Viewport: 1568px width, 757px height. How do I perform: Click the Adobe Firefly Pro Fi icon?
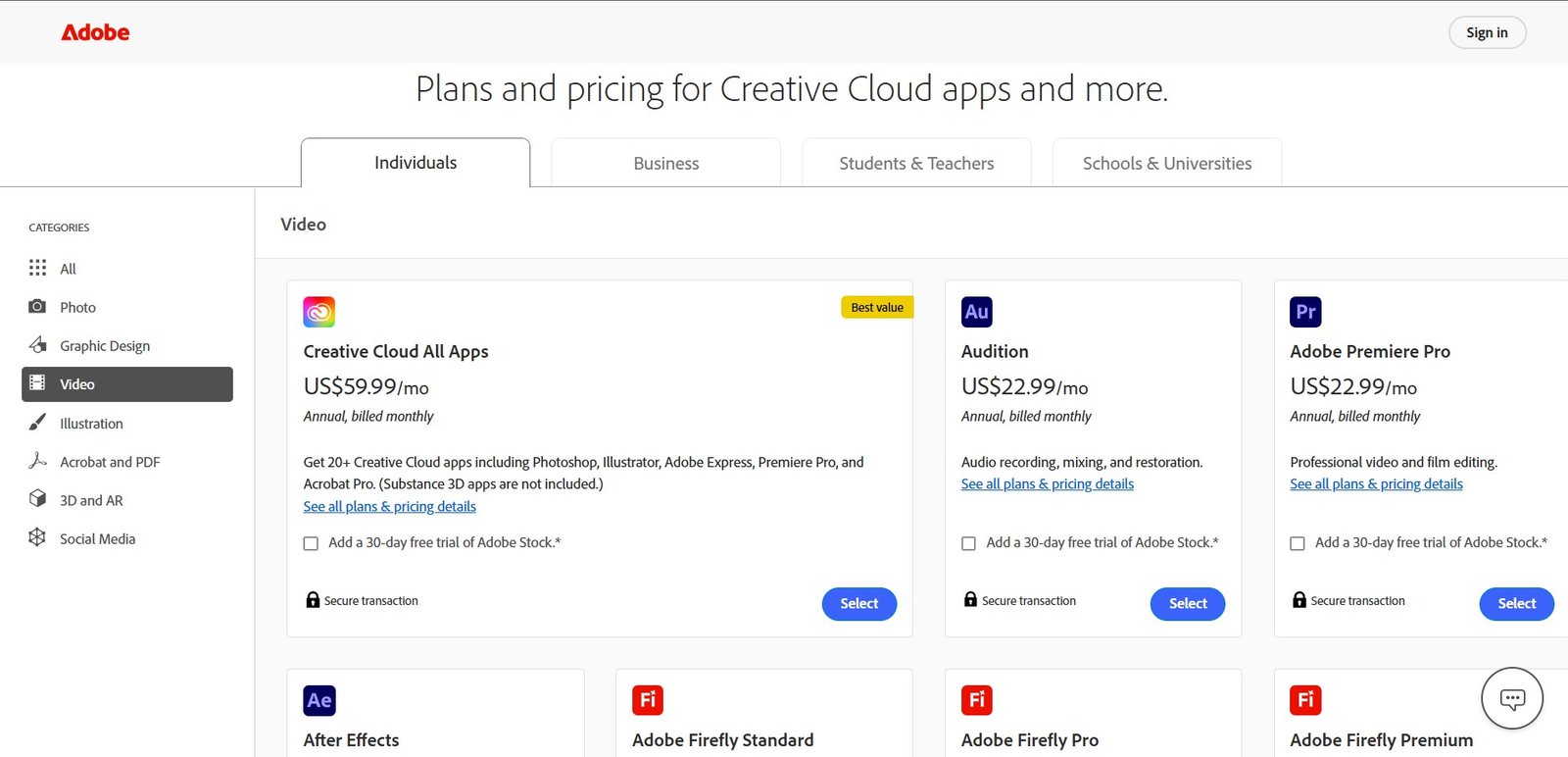point(977,700)
